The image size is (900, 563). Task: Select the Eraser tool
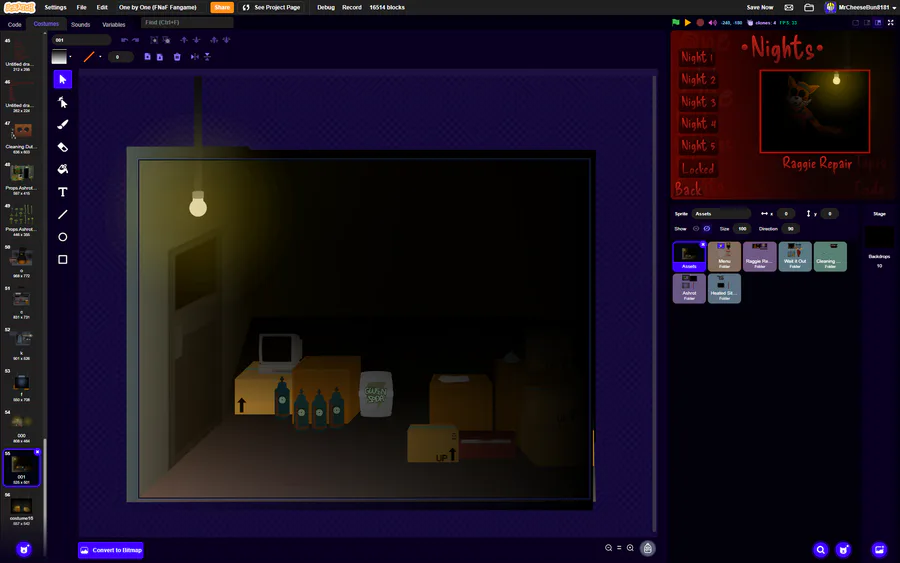[x=63, y=147]
